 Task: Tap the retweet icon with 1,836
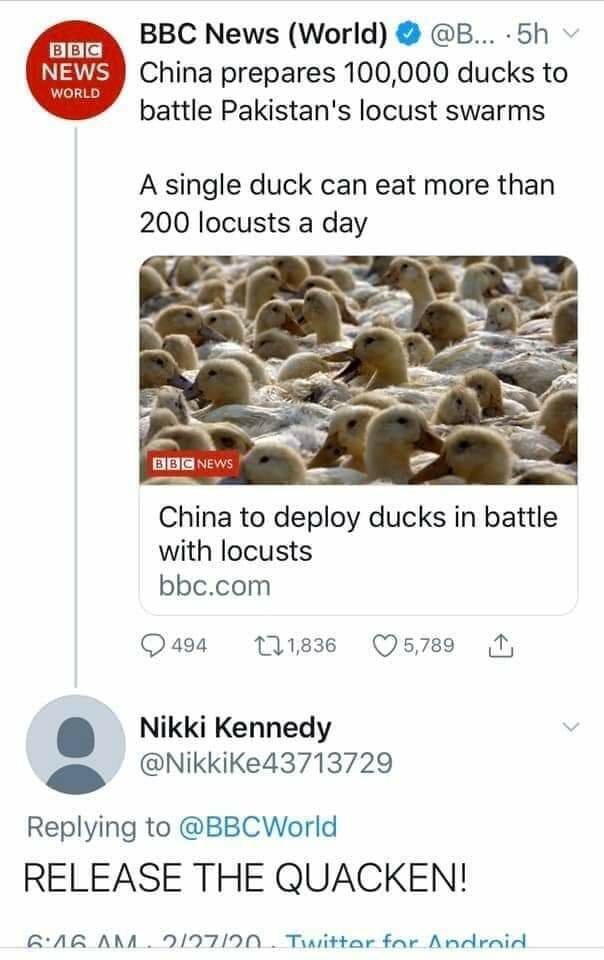267,645
